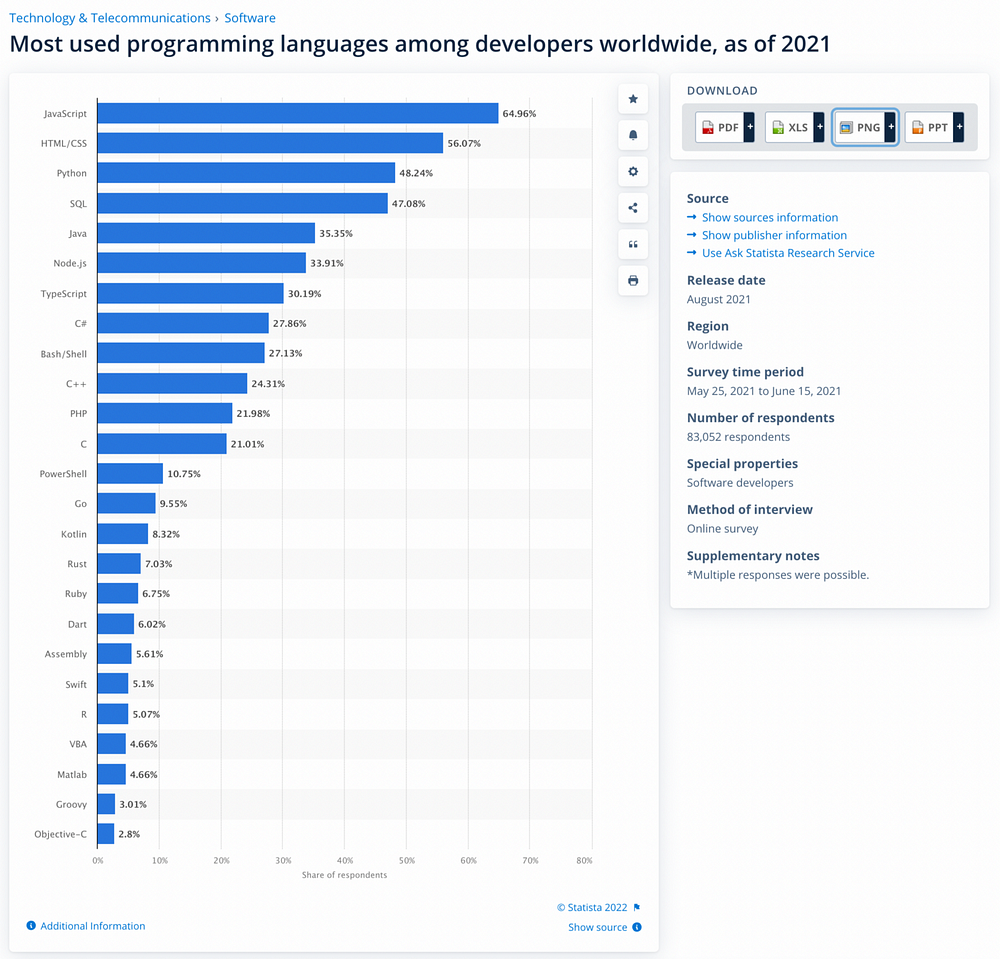Click the info icon beside Show source
The image size is (1000, 959).
tap(637, 927)
